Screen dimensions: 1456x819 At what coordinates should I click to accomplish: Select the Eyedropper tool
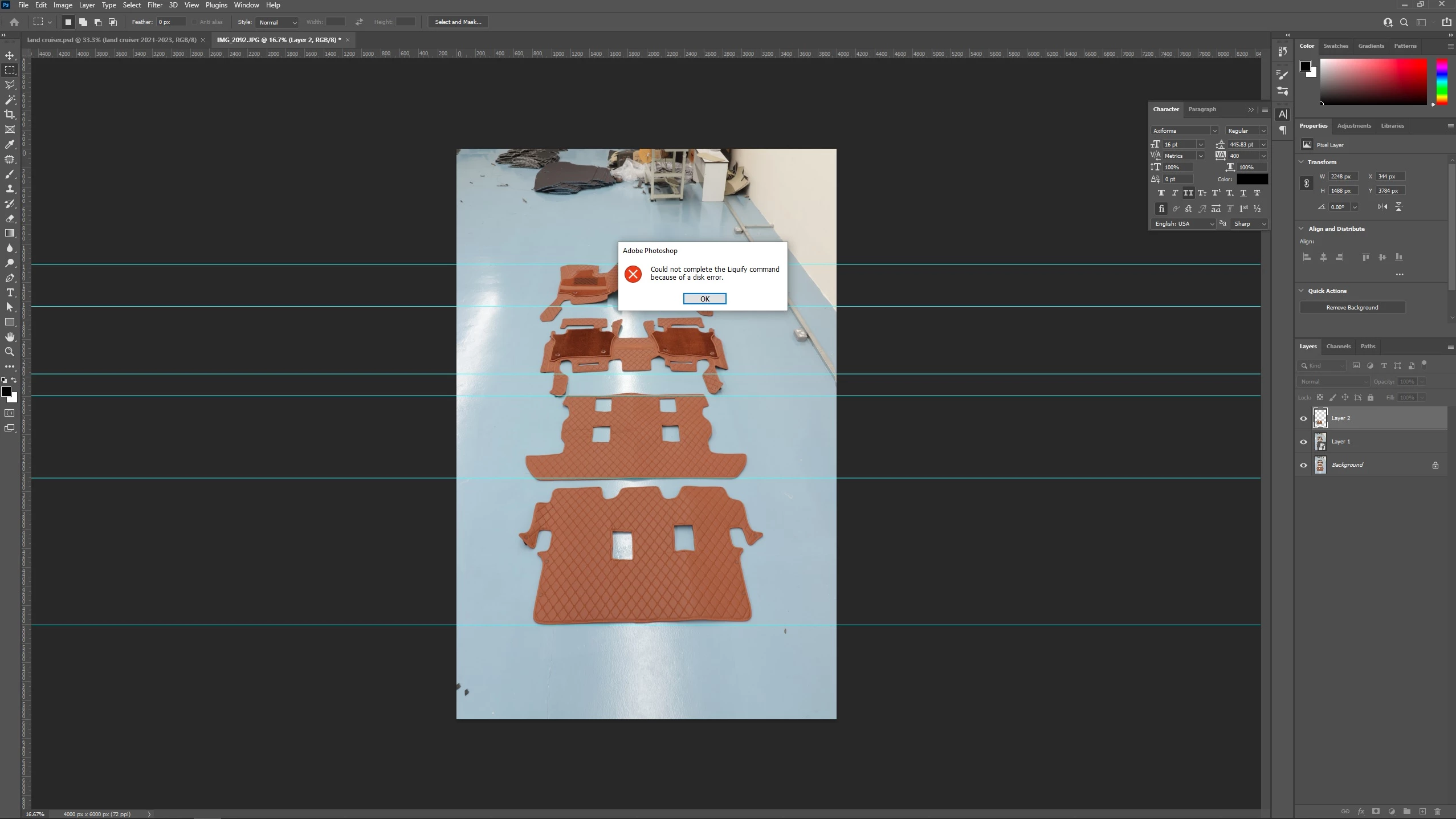[x=10, y=144]
